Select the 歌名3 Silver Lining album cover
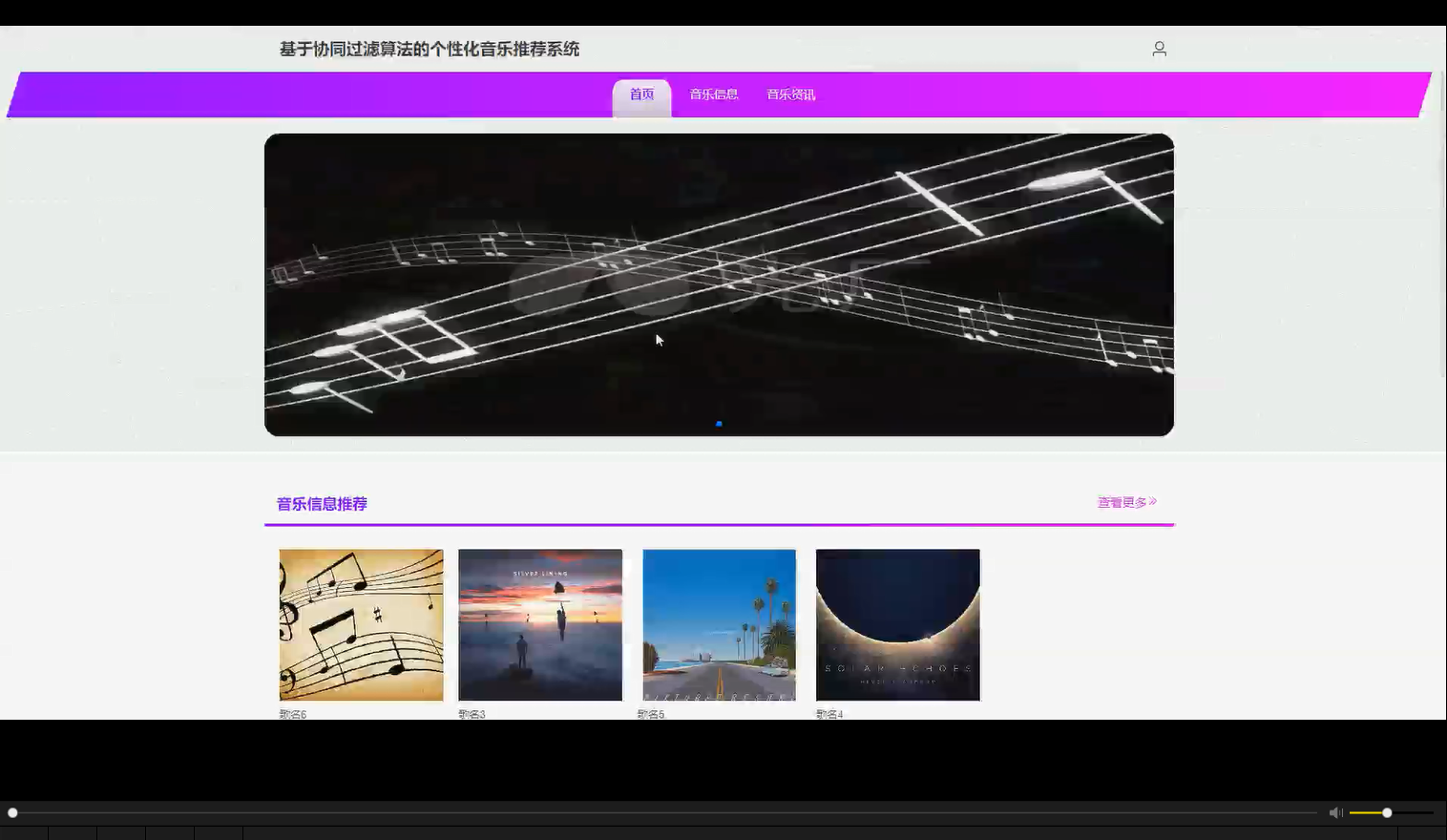 point(539,624)
